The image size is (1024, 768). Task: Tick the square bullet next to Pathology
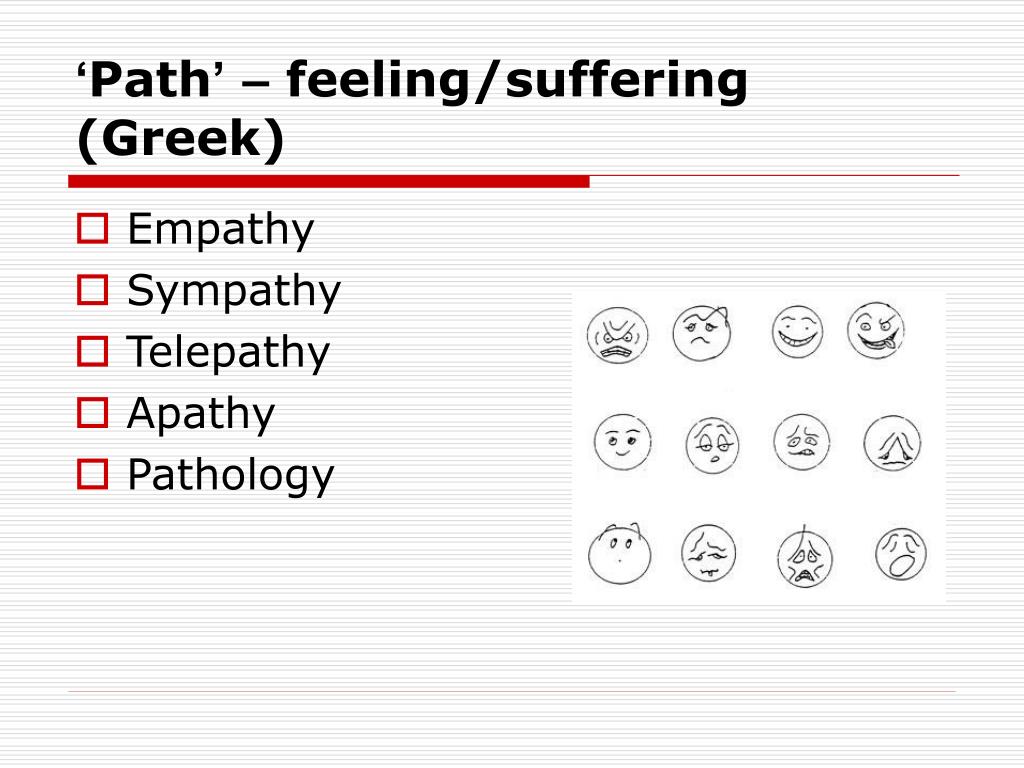(x=92, y=474)
